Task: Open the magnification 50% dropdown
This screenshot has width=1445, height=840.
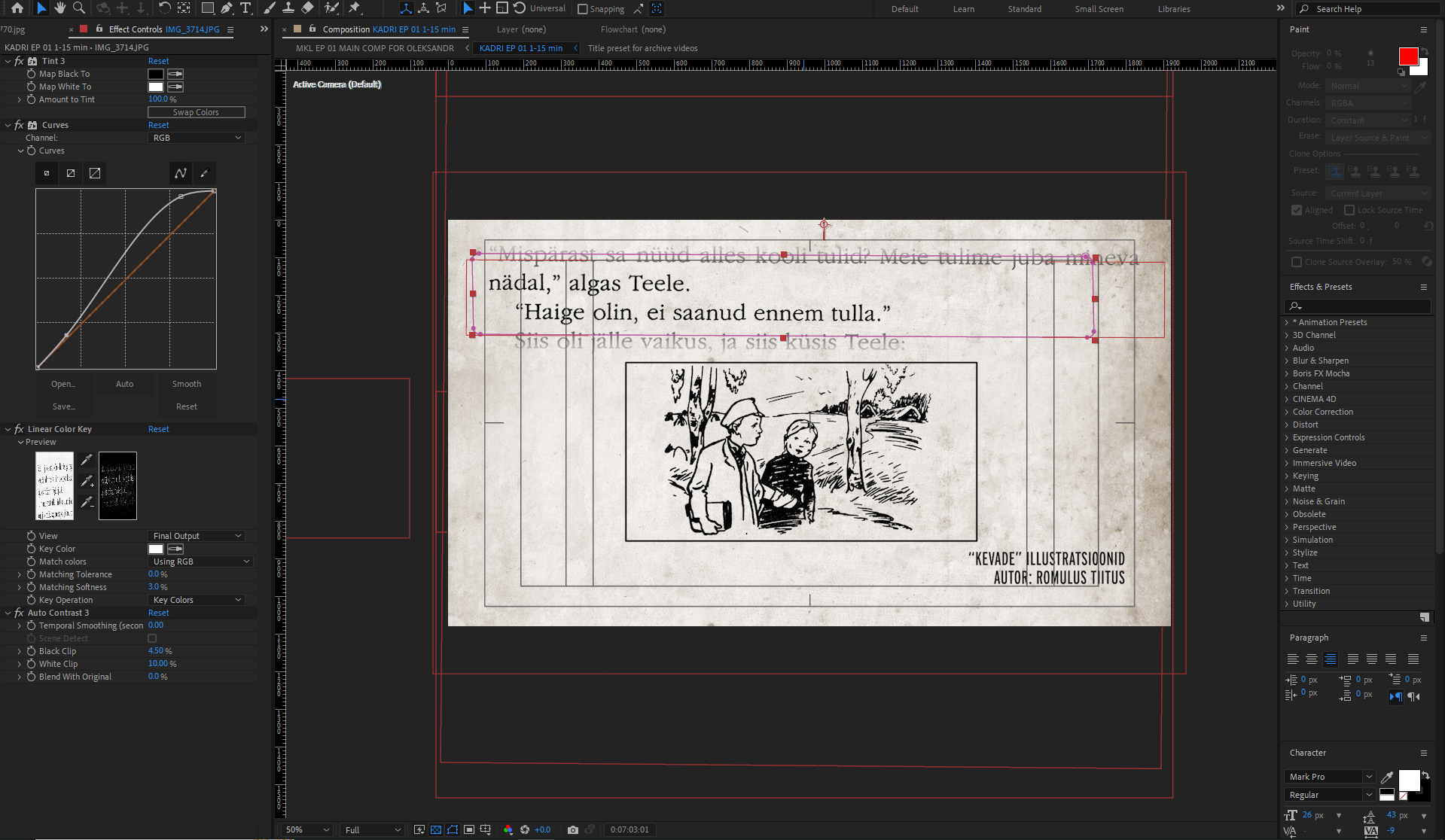Action: tap(307, 829)
